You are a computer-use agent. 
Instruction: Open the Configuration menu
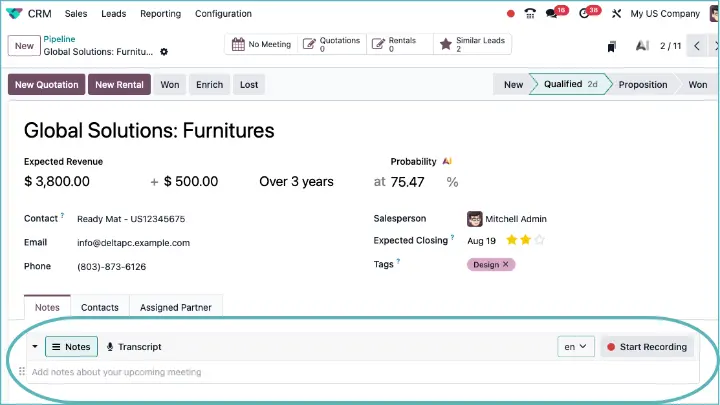click(223, 14)
